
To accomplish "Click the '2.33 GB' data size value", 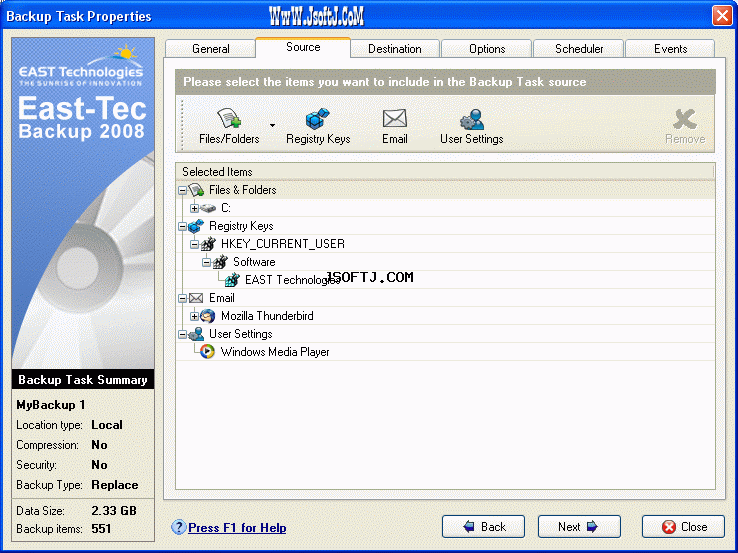I will 114,511.
